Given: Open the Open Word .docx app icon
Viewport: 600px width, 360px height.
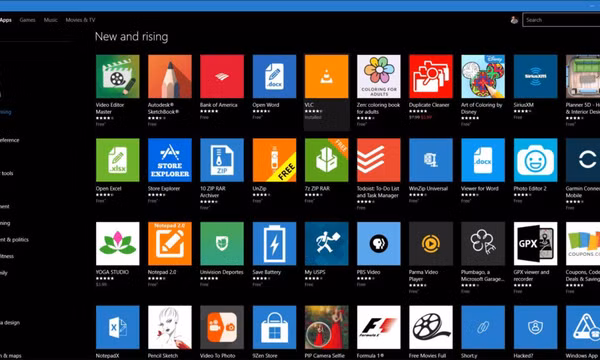Looking at the screenshot, I should 274,76.
